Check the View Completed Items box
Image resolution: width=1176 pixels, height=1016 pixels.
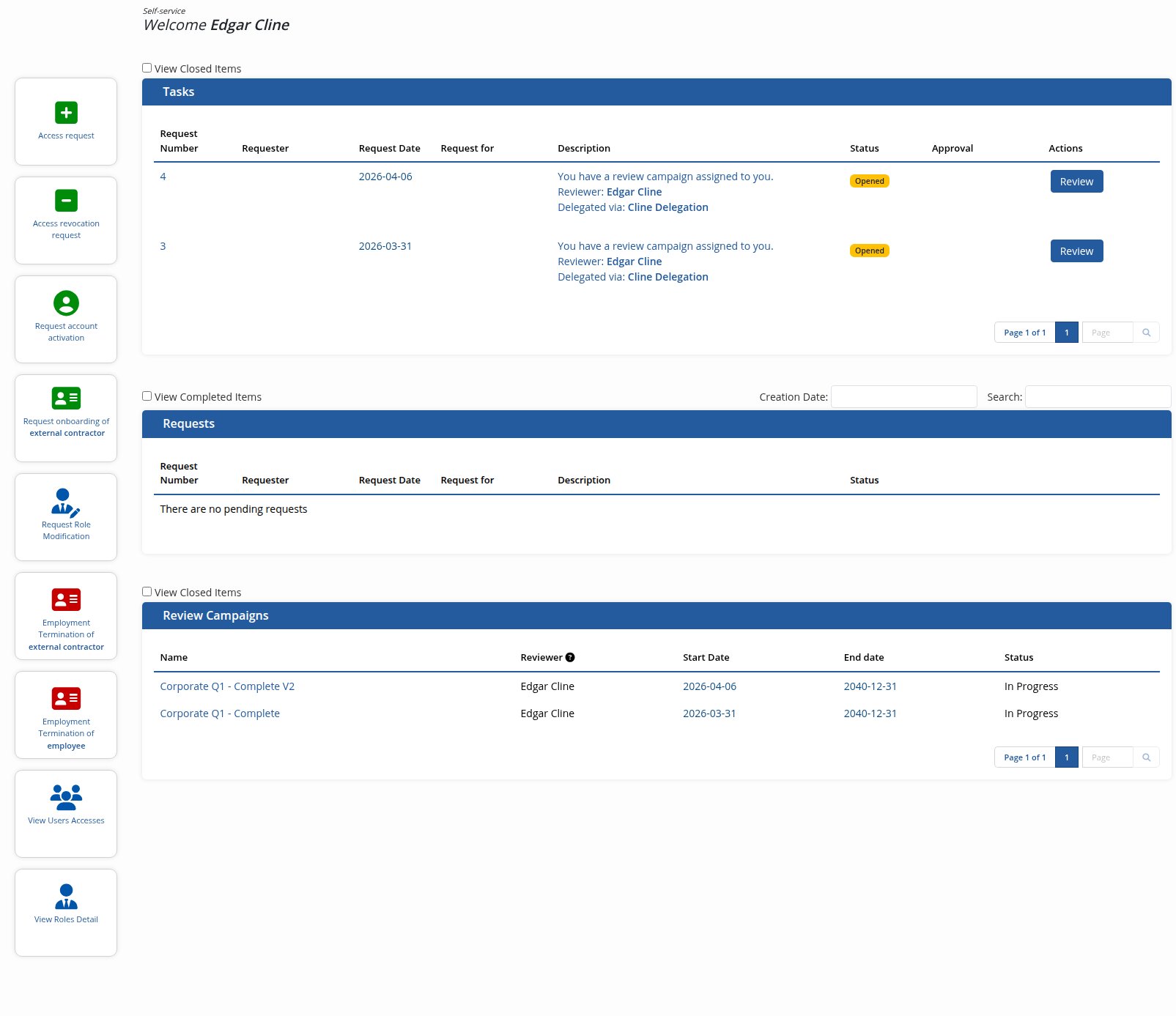(x=147, y=396)
